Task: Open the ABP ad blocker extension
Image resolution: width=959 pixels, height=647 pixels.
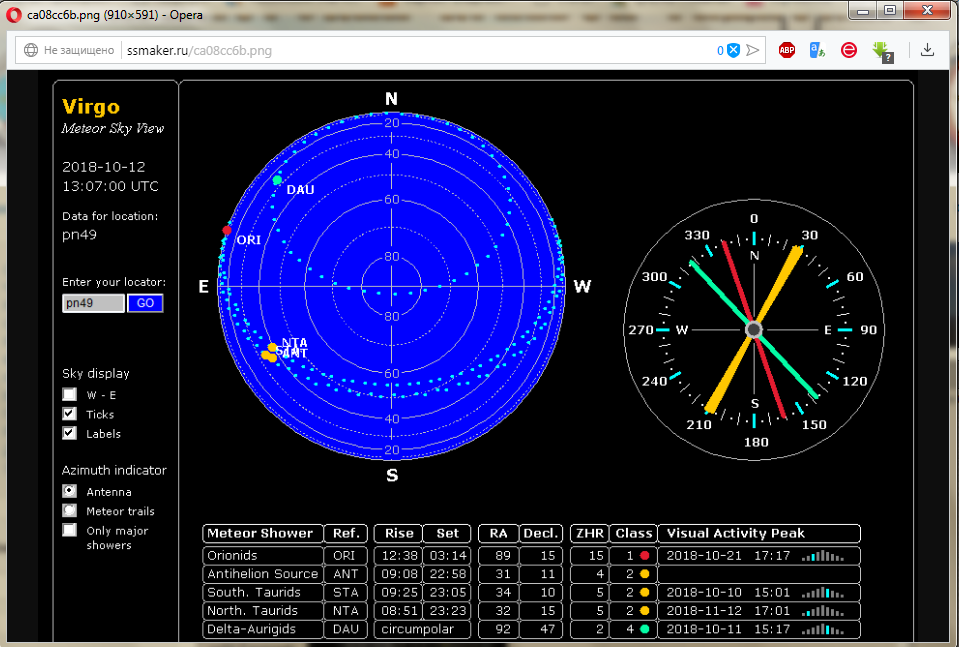Action: (787, 50)
